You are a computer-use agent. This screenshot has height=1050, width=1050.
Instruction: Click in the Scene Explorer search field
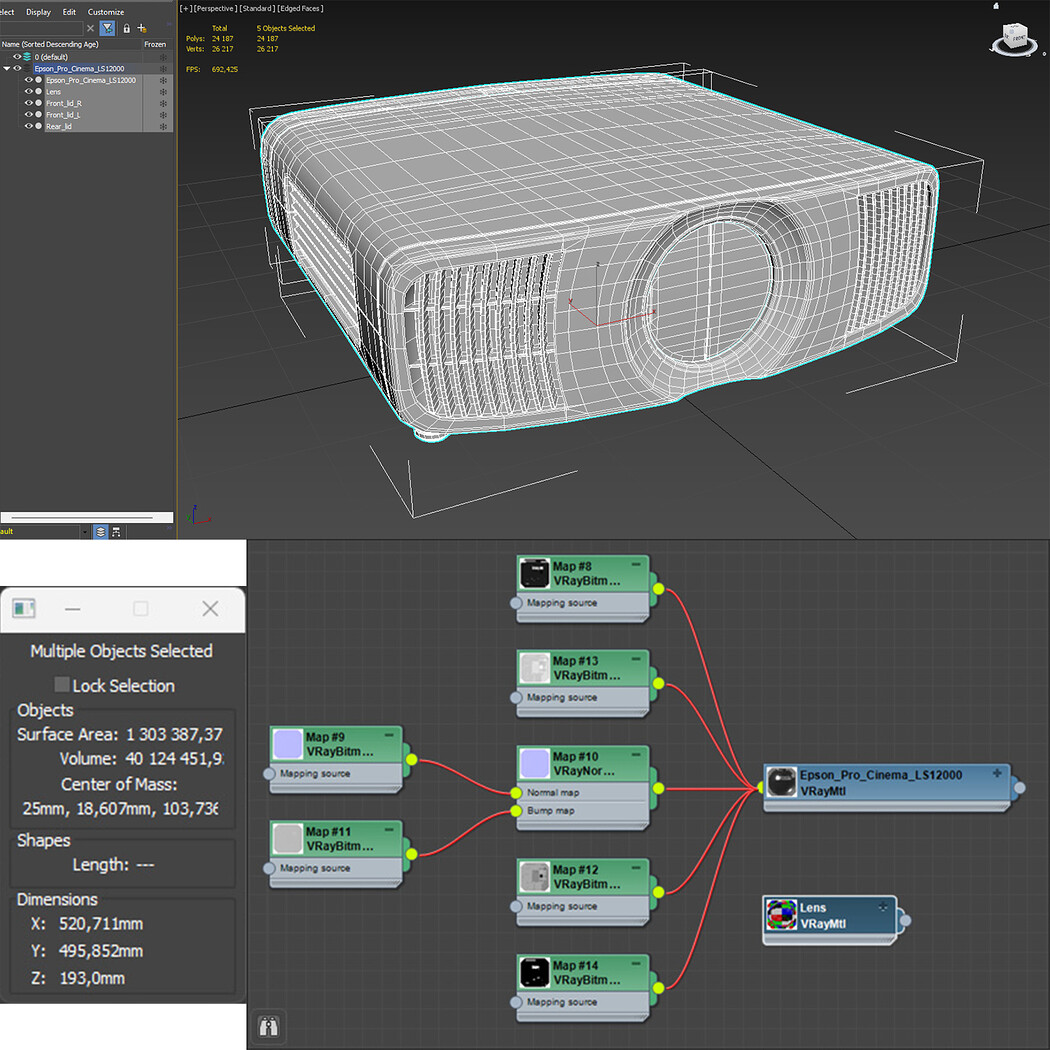pyautogui.click(x=42, y=28)
